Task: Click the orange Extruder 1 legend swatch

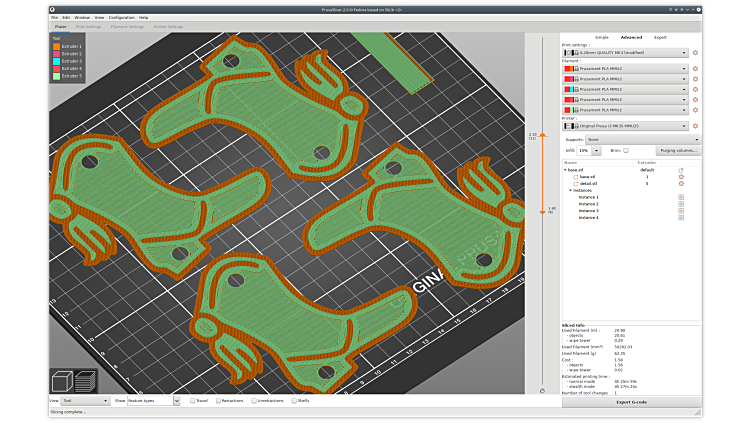Action: click(x=56, y=46)
